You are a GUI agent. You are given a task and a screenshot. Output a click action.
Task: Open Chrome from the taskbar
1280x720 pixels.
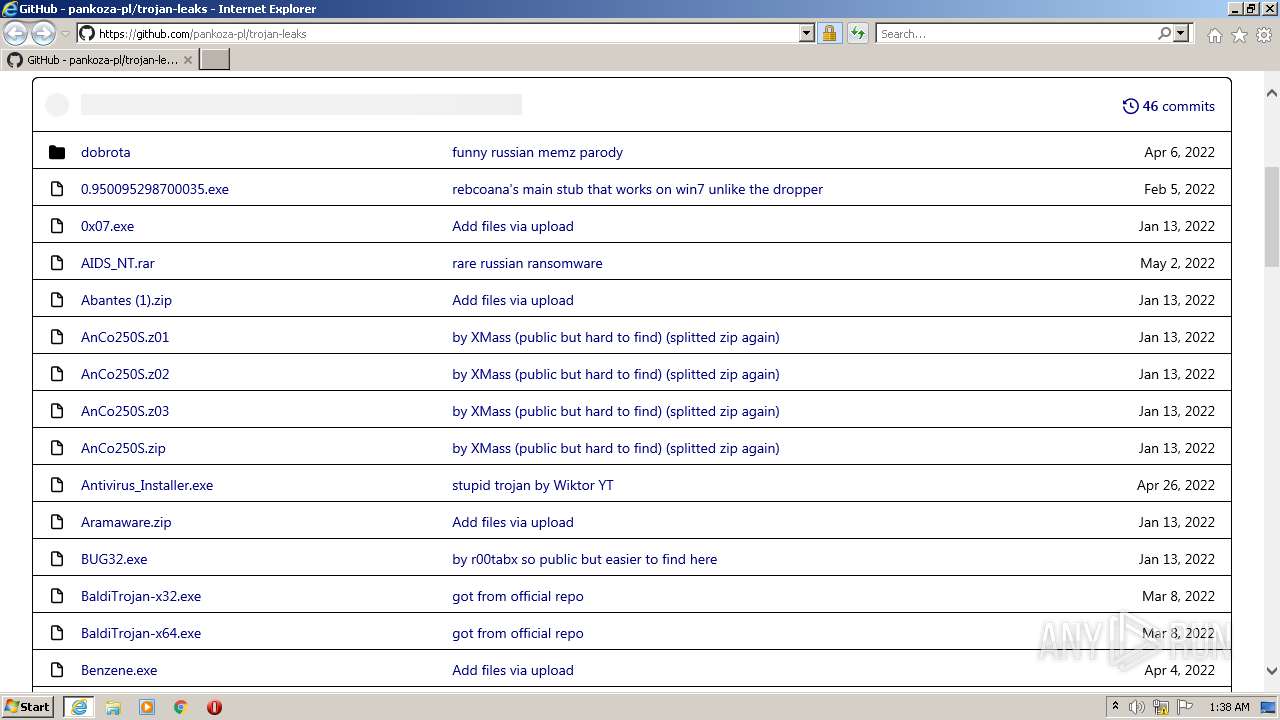tap(181, 707)
